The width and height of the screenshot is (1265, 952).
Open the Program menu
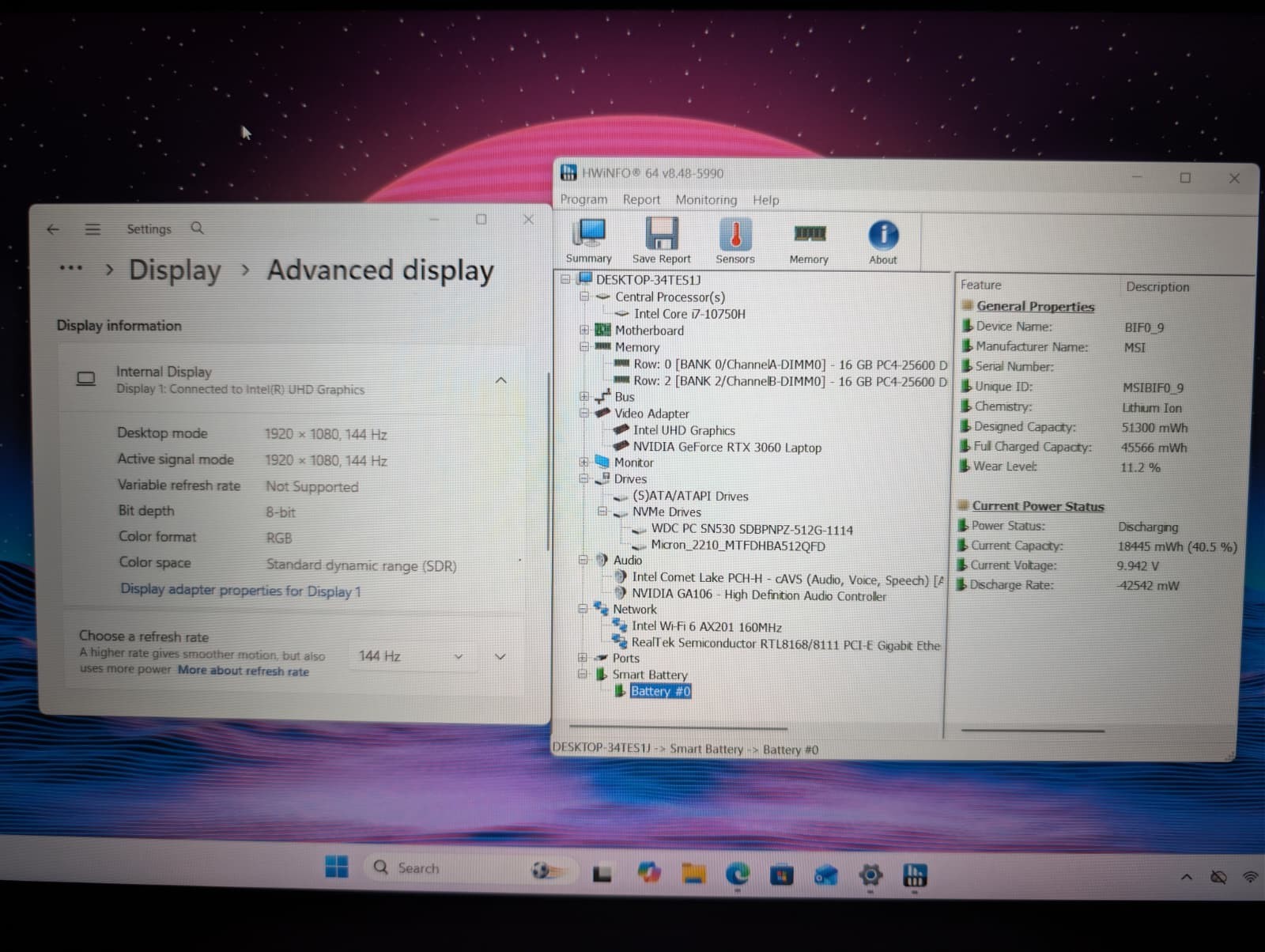(x=584, y=199)
